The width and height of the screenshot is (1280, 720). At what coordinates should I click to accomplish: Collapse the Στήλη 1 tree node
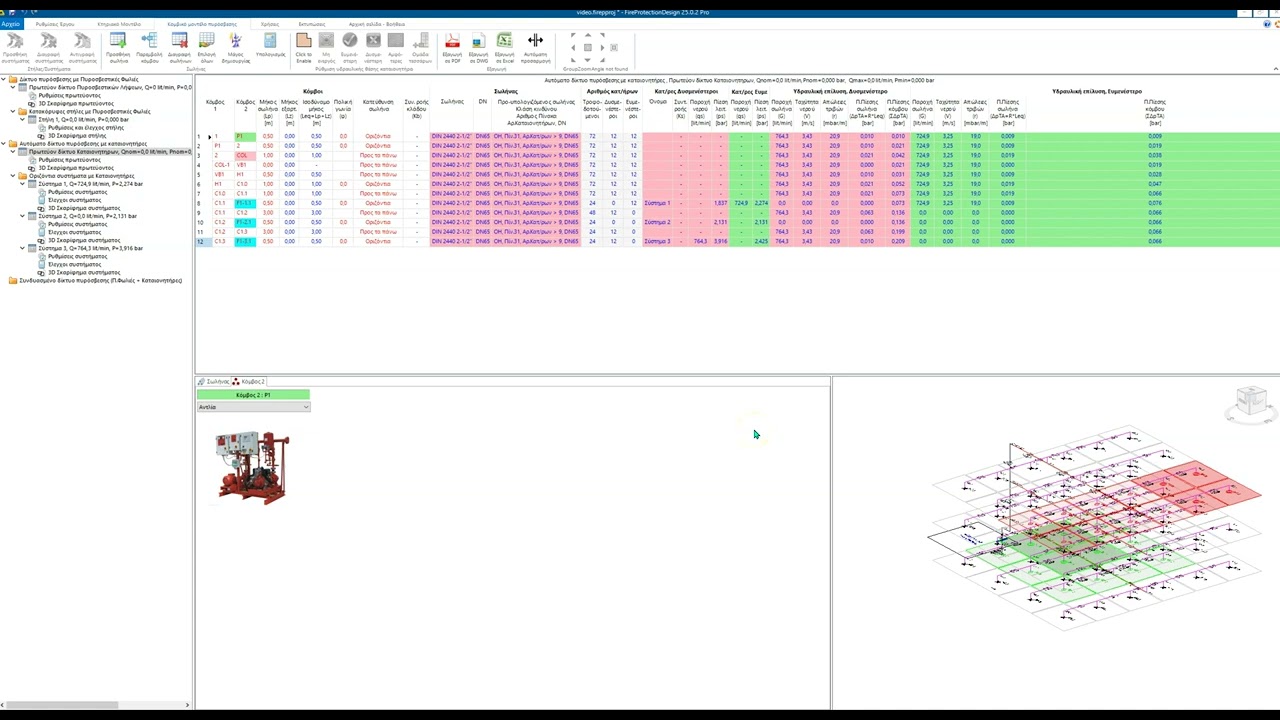22,119
